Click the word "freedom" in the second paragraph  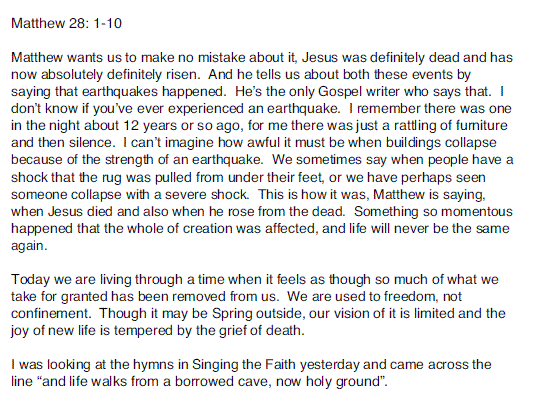pos(411,297)
